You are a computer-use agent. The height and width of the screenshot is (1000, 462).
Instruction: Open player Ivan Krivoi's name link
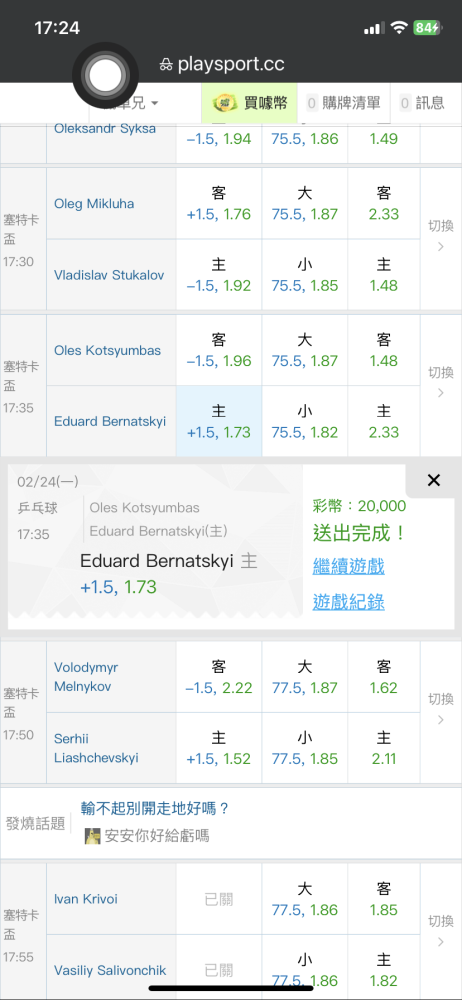pyautogui.click(x=86, y=899)
